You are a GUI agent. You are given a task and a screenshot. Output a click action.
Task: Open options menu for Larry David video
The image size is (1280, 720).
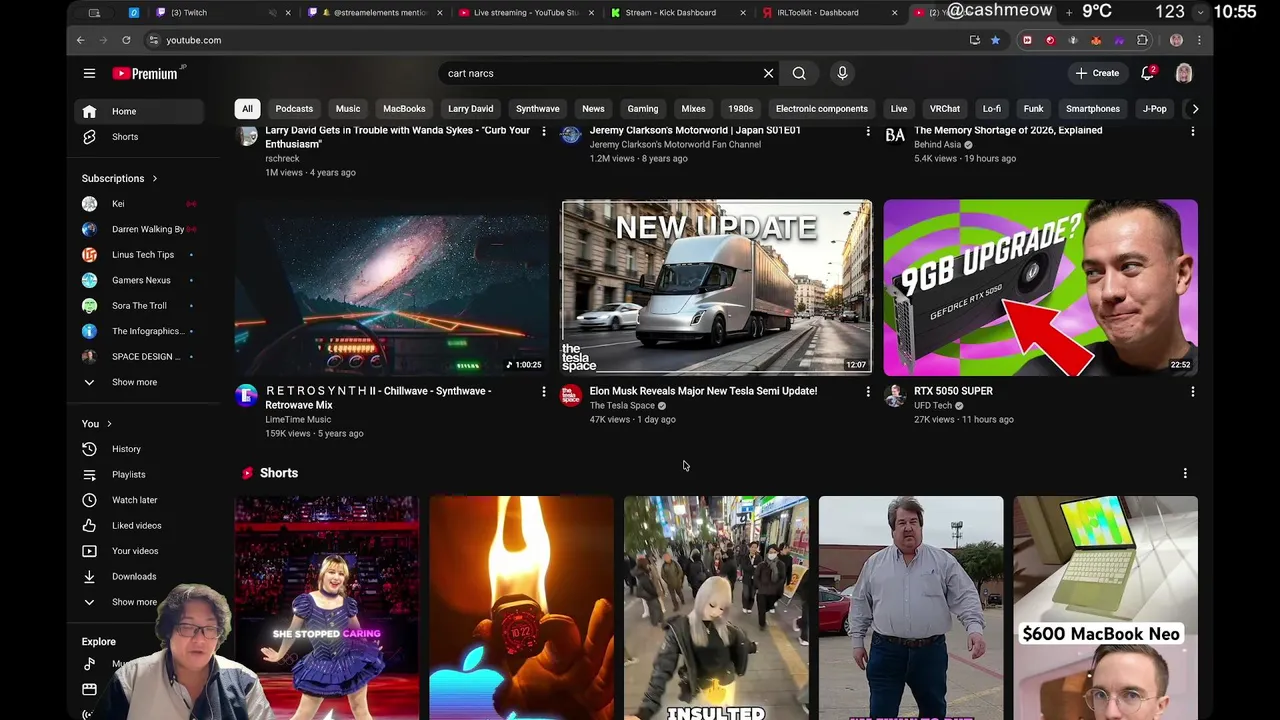click(x=544, y=131)
